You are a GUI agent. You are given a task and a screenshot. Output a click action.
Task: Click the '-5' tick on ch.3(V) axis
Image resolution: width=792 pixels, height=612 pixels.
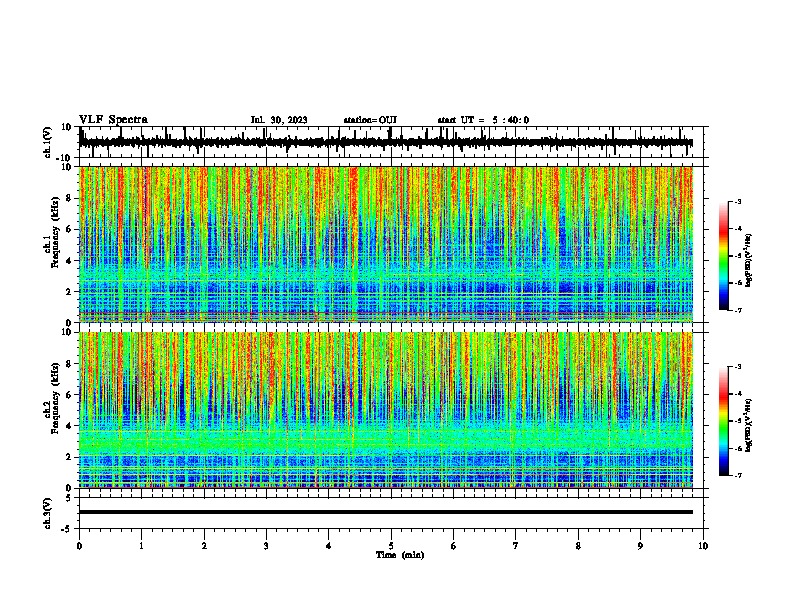click(x=67, y=529)
